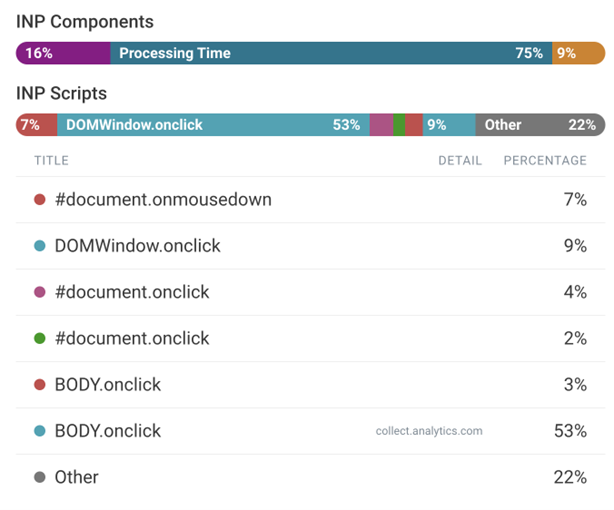614x510 pixels.
Task: Click red dot beside #document.onmousedown
Action: (40, 200)
